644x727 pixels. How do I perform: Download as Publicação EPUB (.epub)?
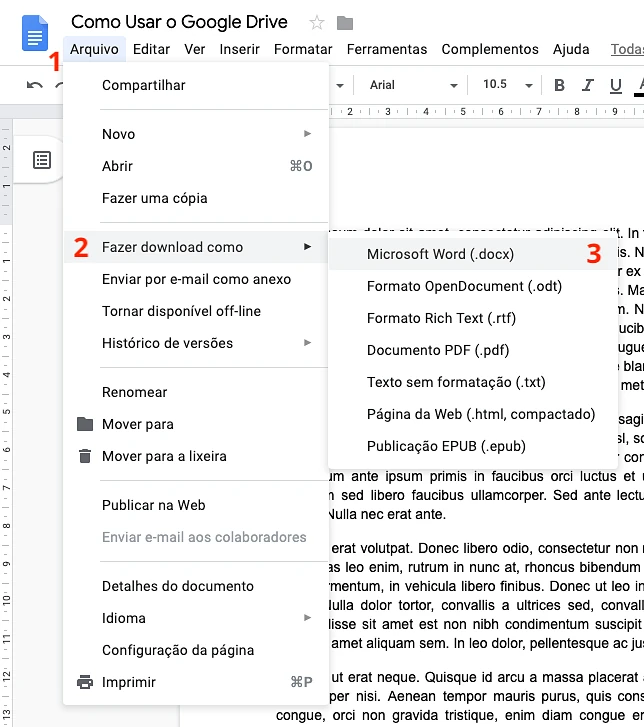(473, 446)
